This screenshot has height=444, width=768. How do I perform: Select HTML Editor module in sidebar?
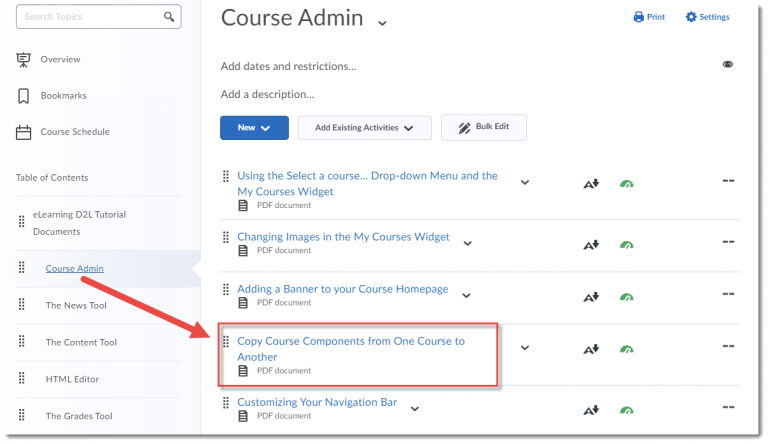point(72,379)
